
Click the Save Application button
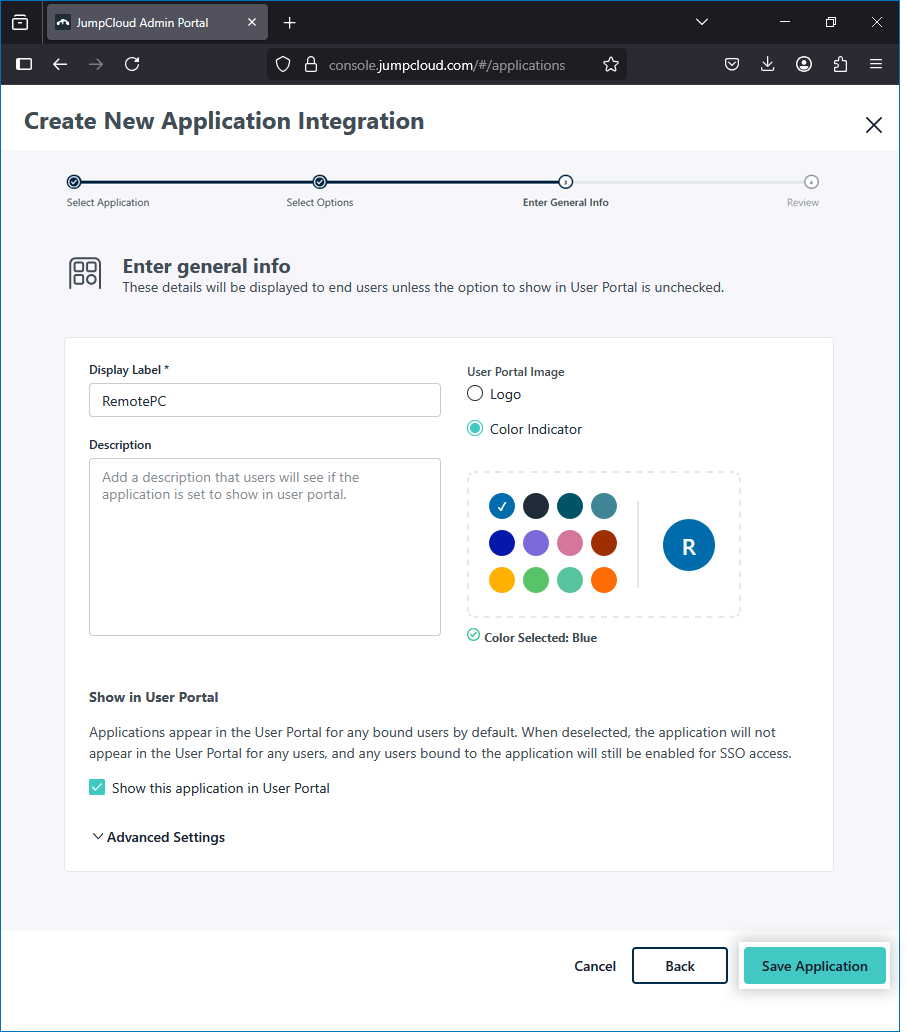814,966
